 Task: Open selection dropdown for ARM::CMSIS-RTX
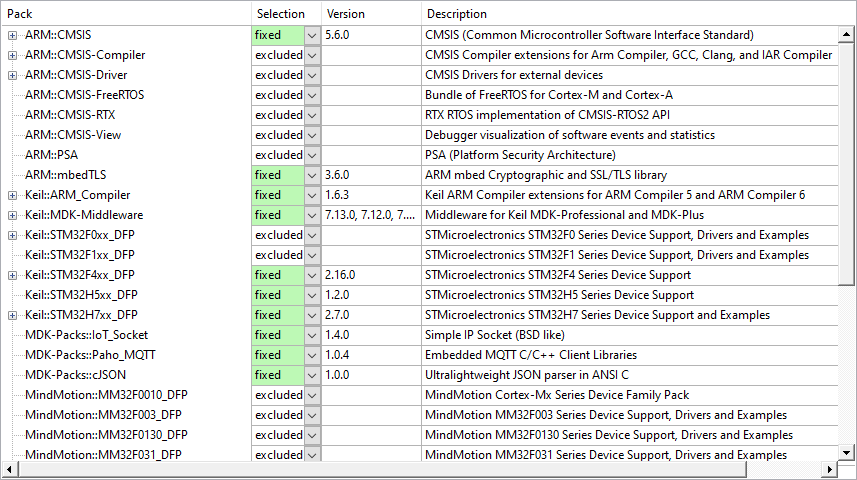[x=312, y=115]
